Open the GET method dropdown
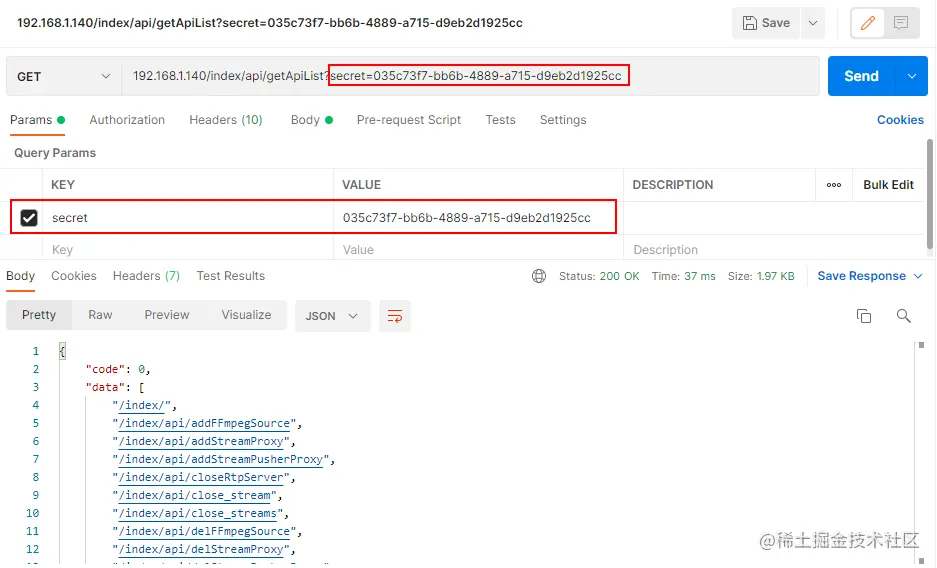The width and height of the screenshot is (937, 568). pos(64,76)
